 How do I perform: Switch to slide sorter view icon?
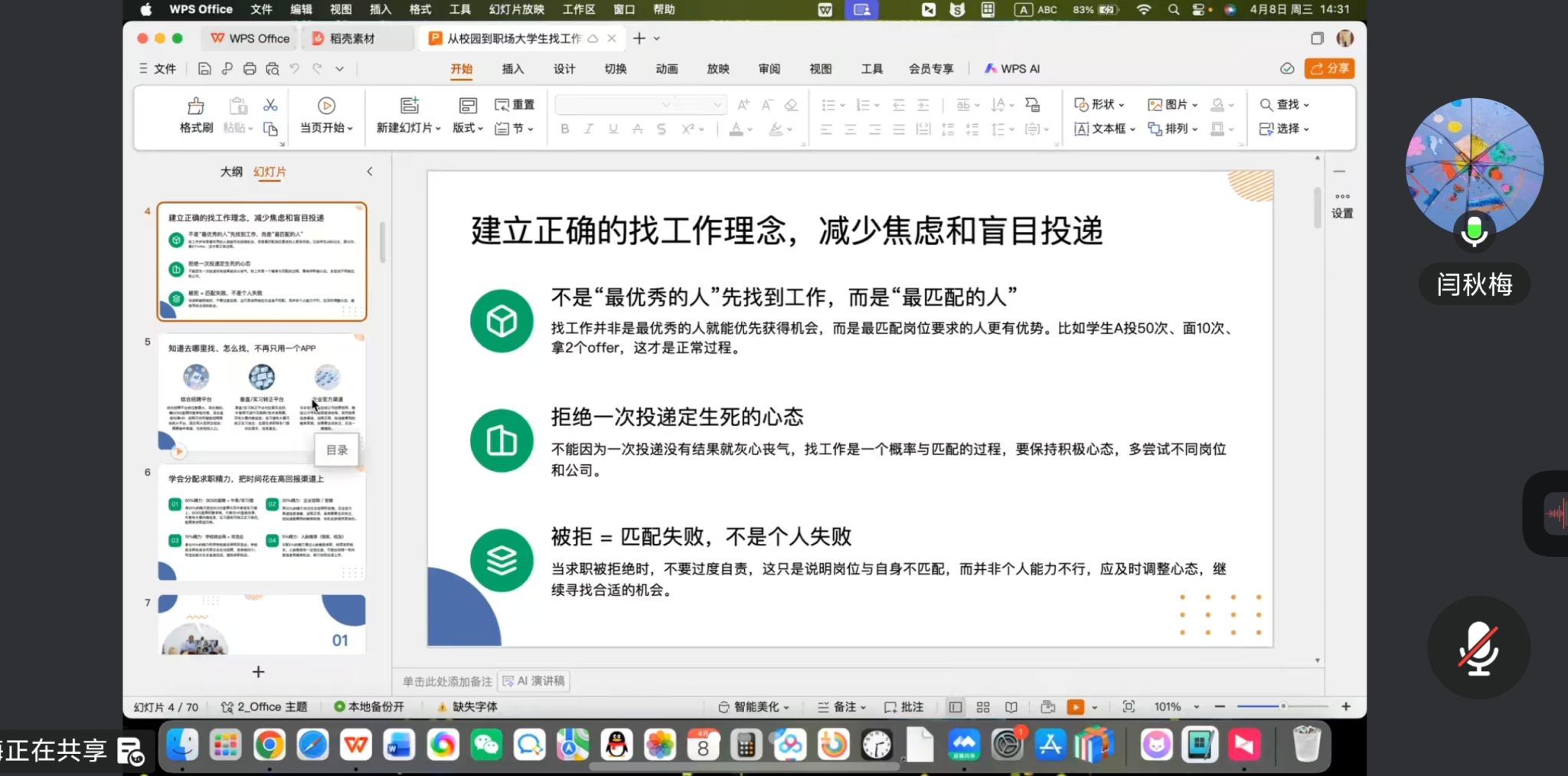pyautogui.click(x=983, y=707)
